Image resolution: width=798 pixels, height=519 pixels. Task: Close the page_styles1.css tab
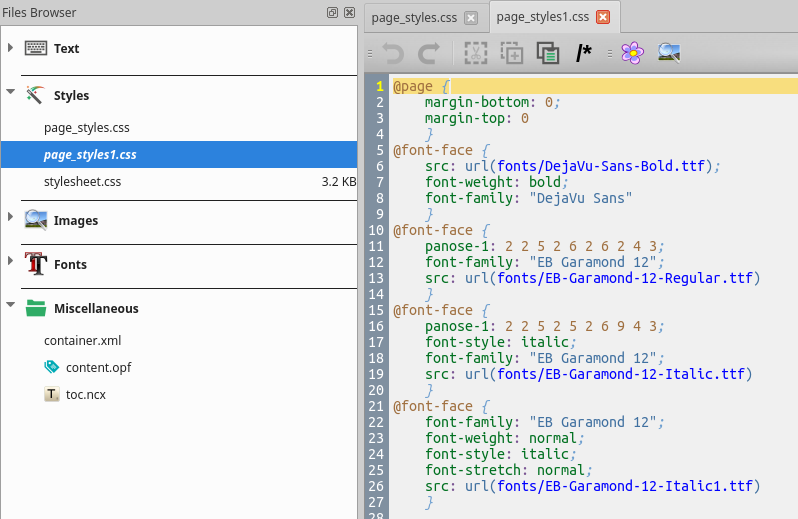coord(603,17)
